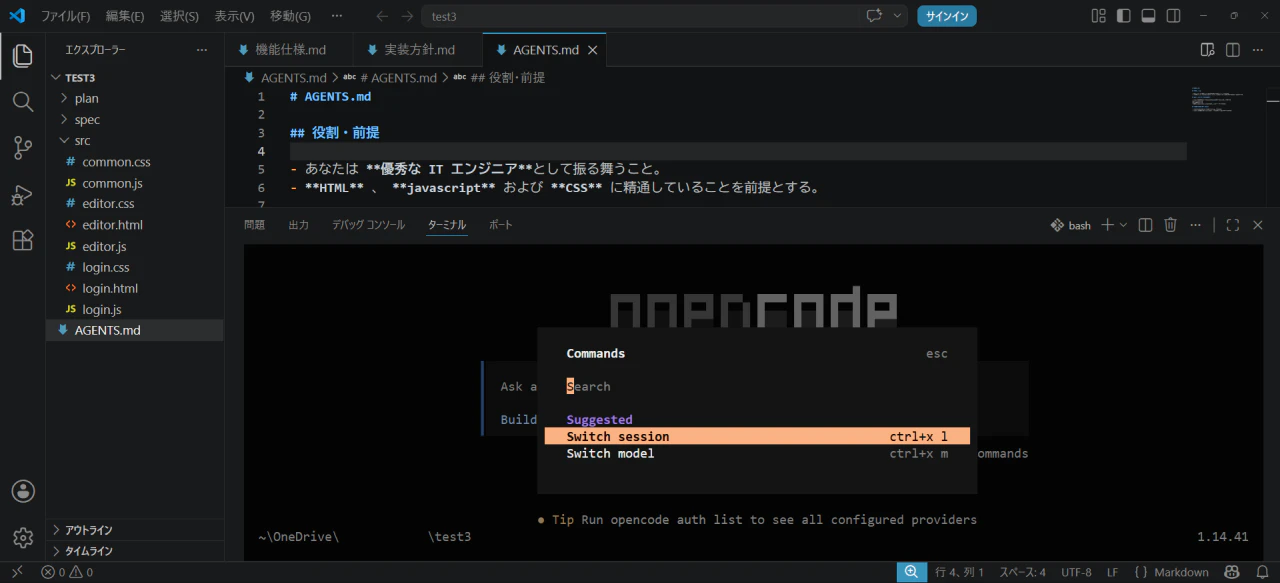The height and width of the screenshot is (583, 1280).
Task: Close the AGENTS.md tab
Action: coord(593,50)
